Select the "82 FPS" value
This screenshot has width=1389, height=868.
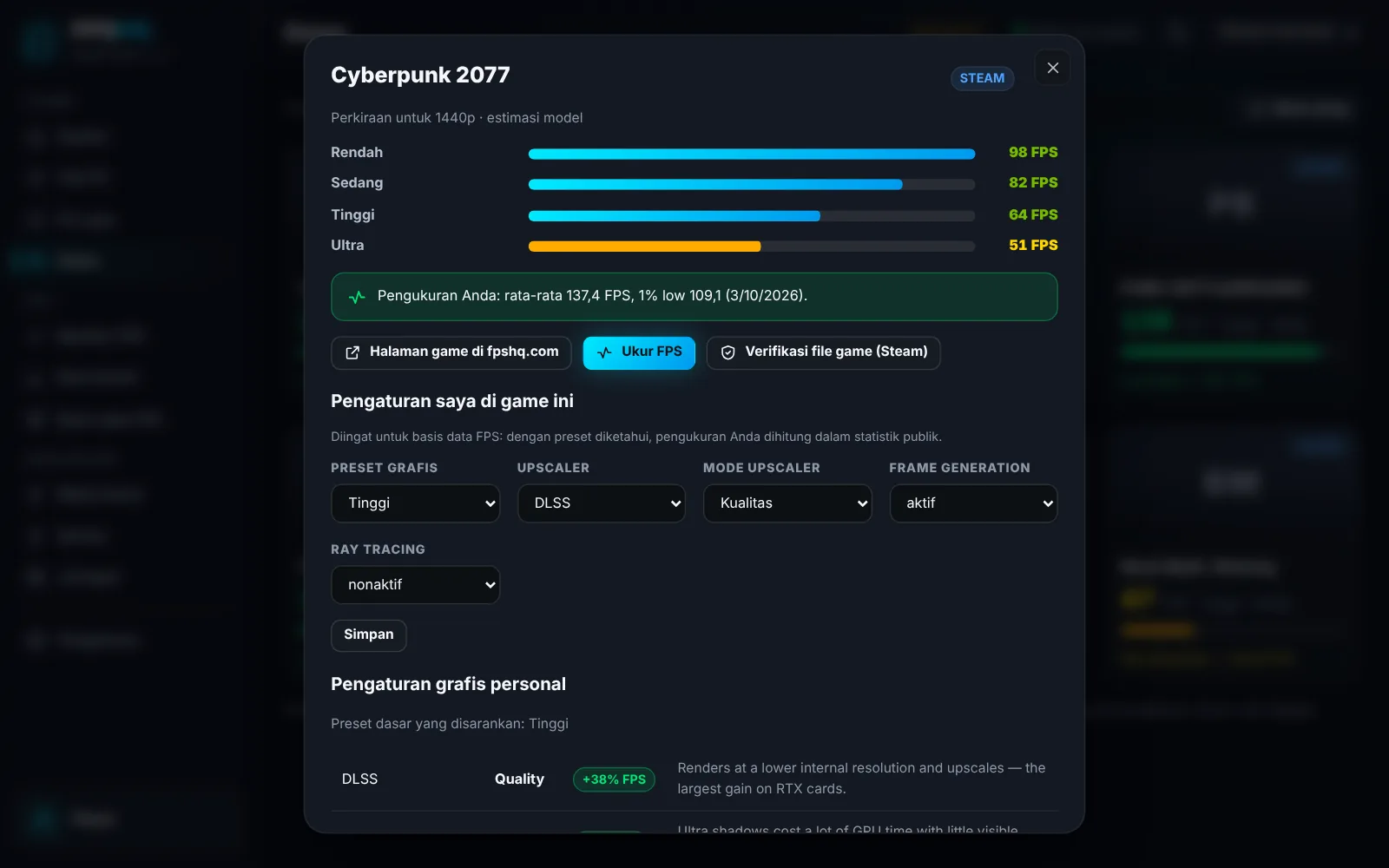pyautogui.click(x=1033, y=183)
